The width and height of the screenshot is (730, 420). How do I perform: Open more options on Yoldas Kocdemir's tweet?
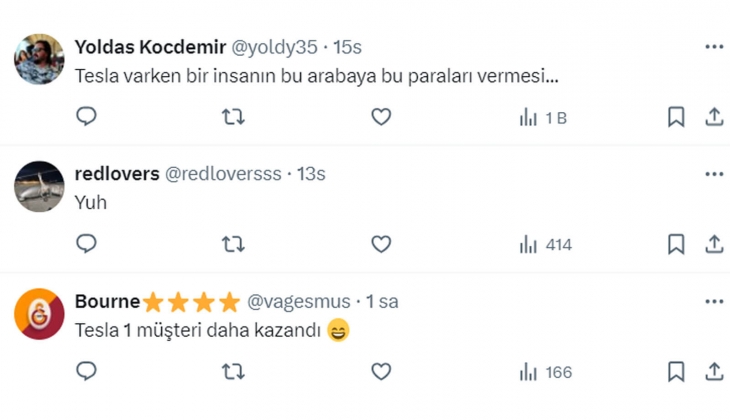pos(713,47)
